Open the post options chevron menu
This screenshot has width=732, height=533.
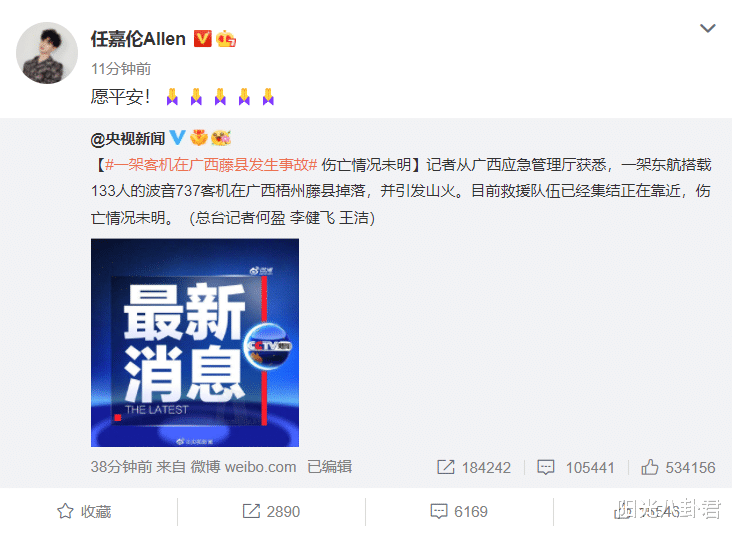tap(708, 28)
